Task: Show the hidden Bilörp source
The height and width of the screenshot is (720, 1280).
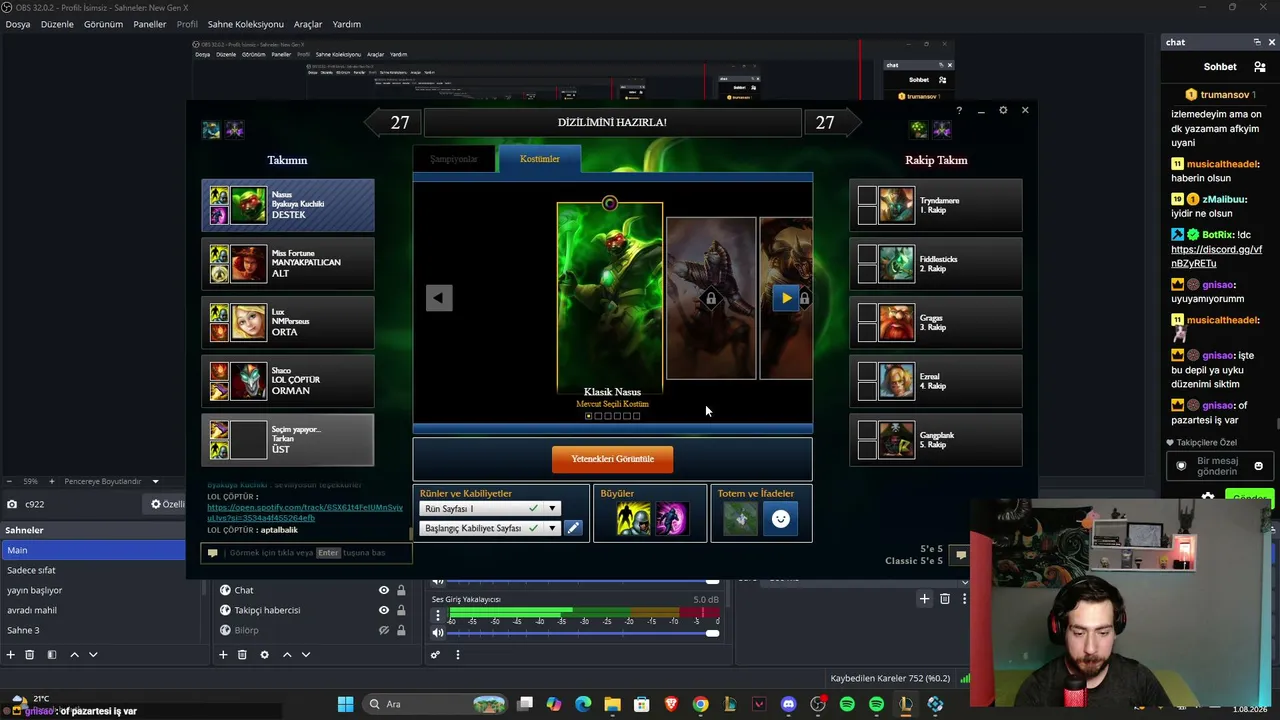Action: pos(383,630)
